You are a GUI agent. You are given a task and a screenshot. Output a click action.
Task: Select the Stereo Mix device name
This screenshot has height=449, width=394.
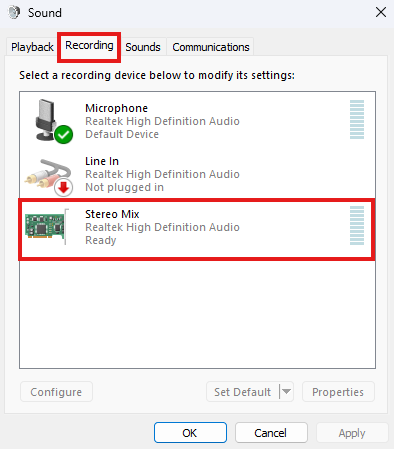coord(112,214)
